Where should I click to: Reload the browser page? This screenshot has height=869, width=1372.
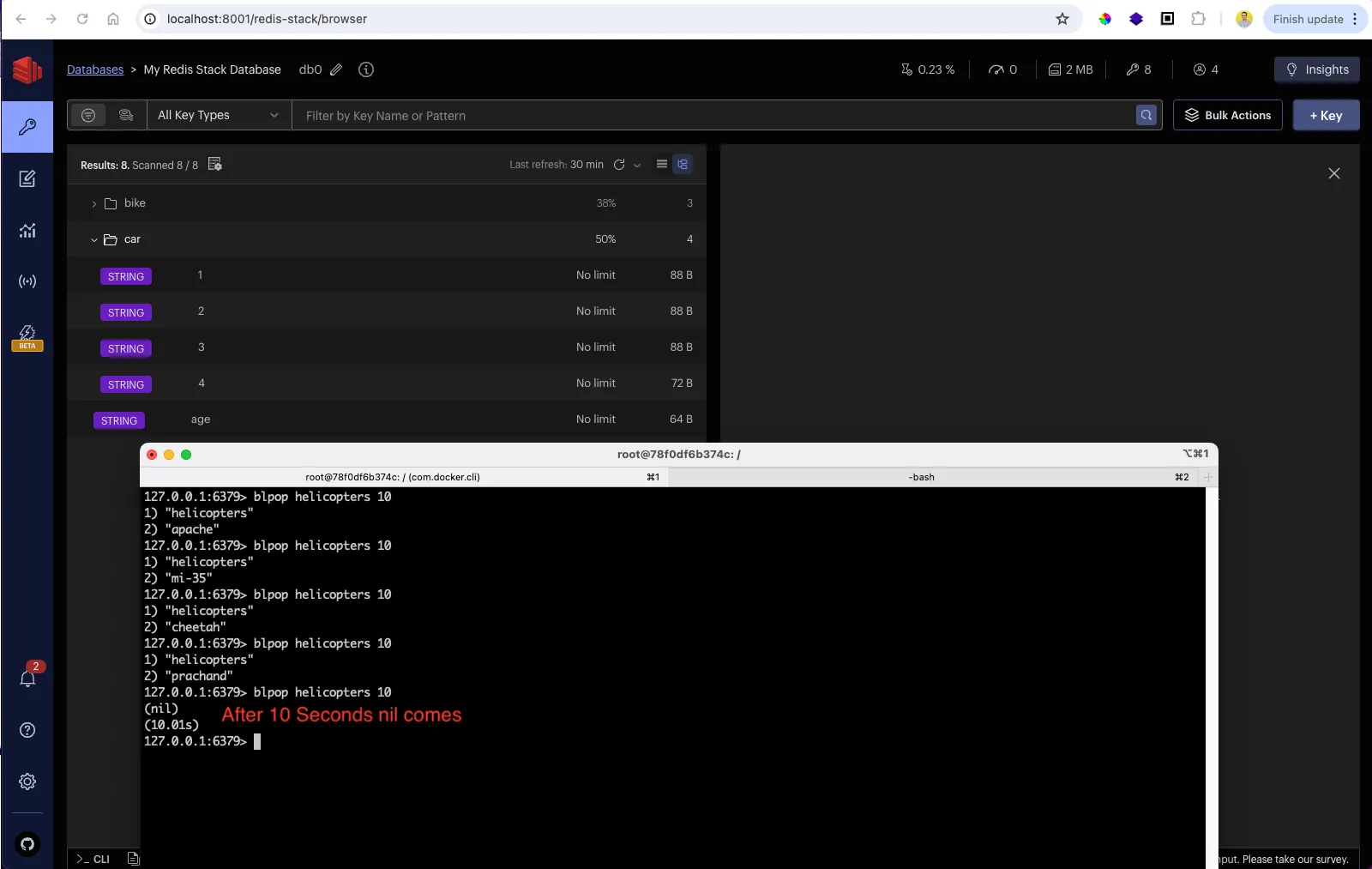[82, 19]
